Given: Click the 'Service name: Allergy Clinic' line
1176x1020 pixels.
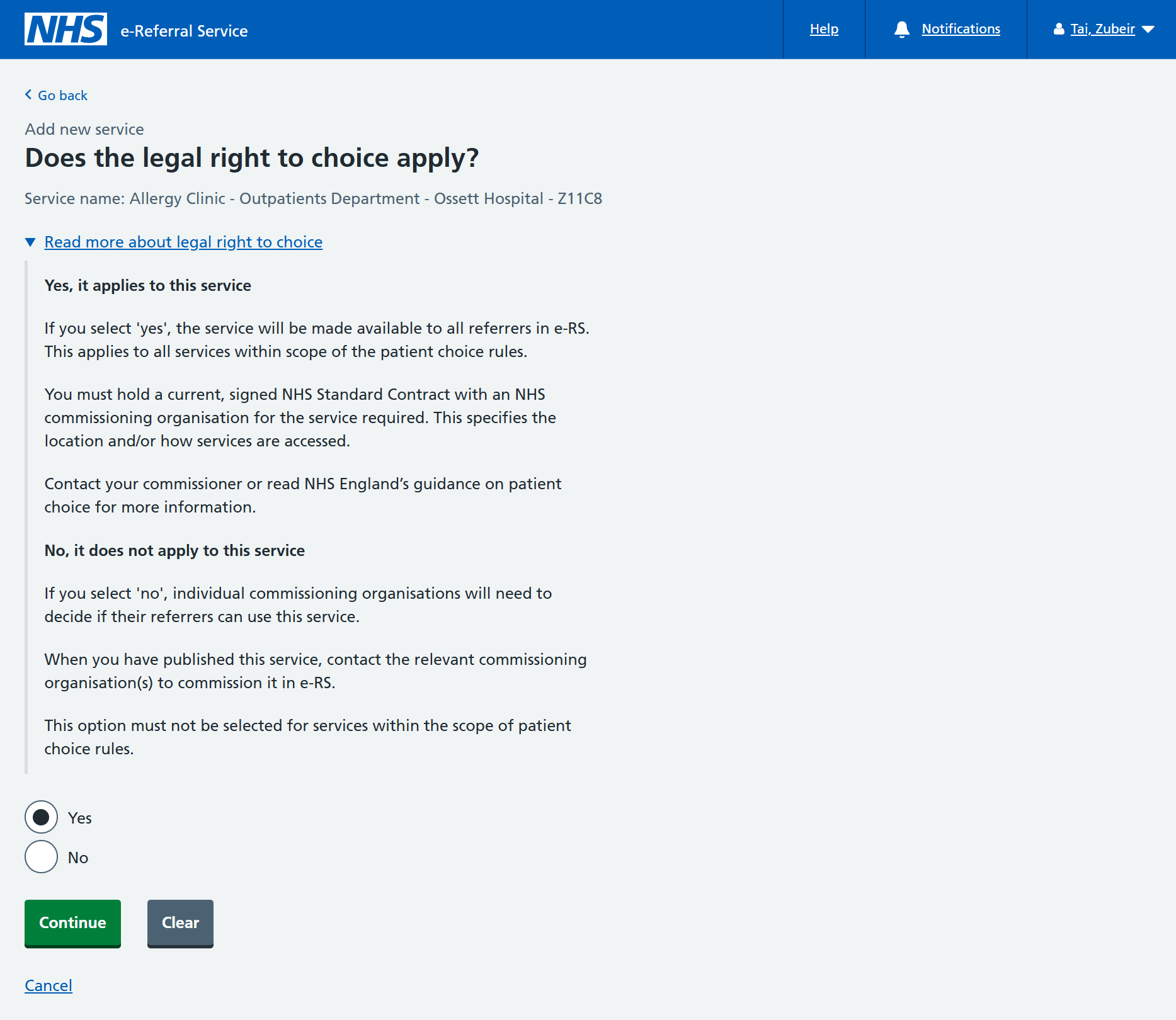Looking at the screenshot, I should tap(314, 198).
